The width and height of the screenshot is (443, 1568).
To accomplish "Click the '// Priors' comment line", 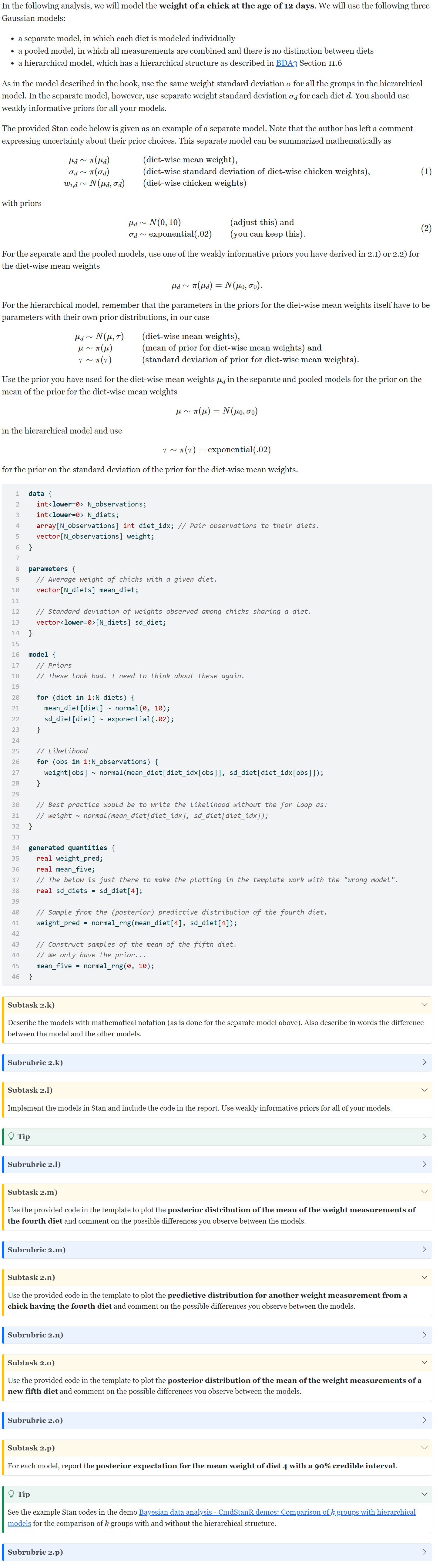I will point(54,665).
